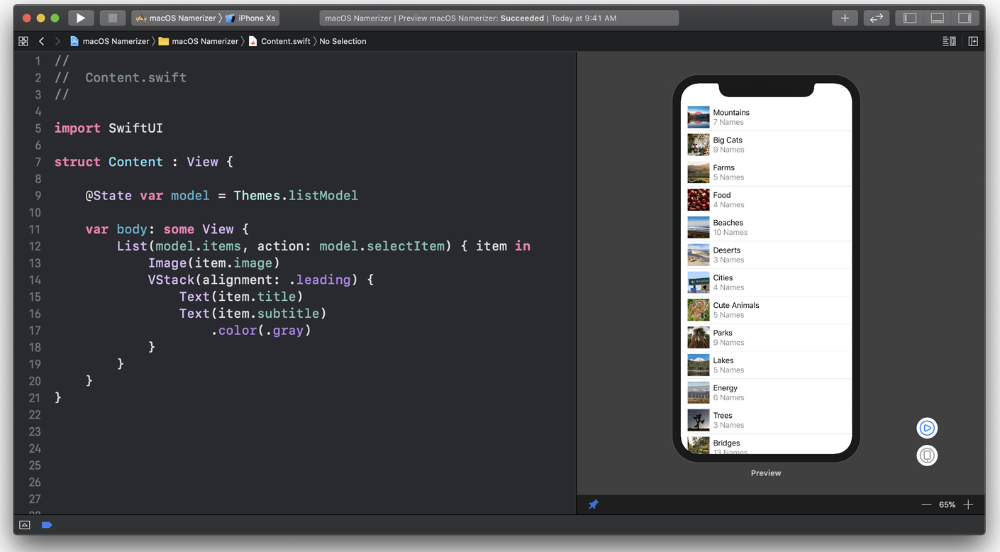Select Content.swift in the jump bar
This screenshot has height=552, width=1000.
pos(283,41)
